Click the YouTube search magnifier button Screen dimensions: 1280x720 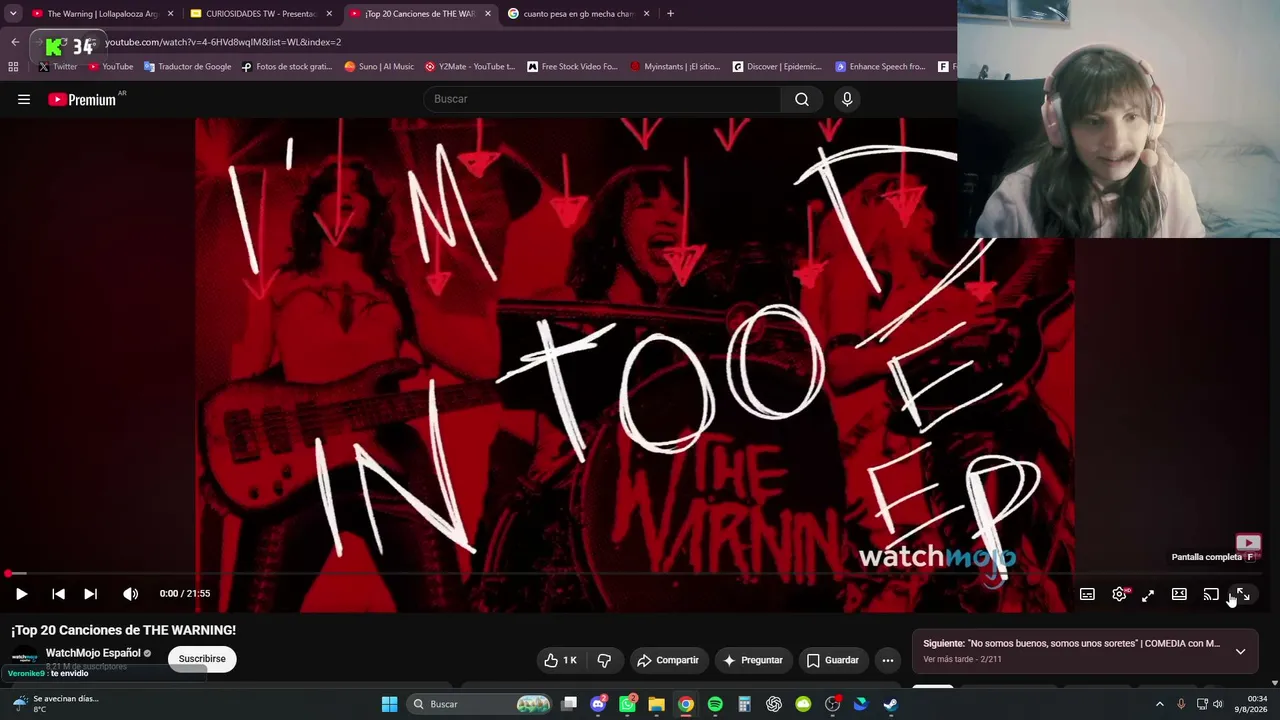(x=802, y=99)
